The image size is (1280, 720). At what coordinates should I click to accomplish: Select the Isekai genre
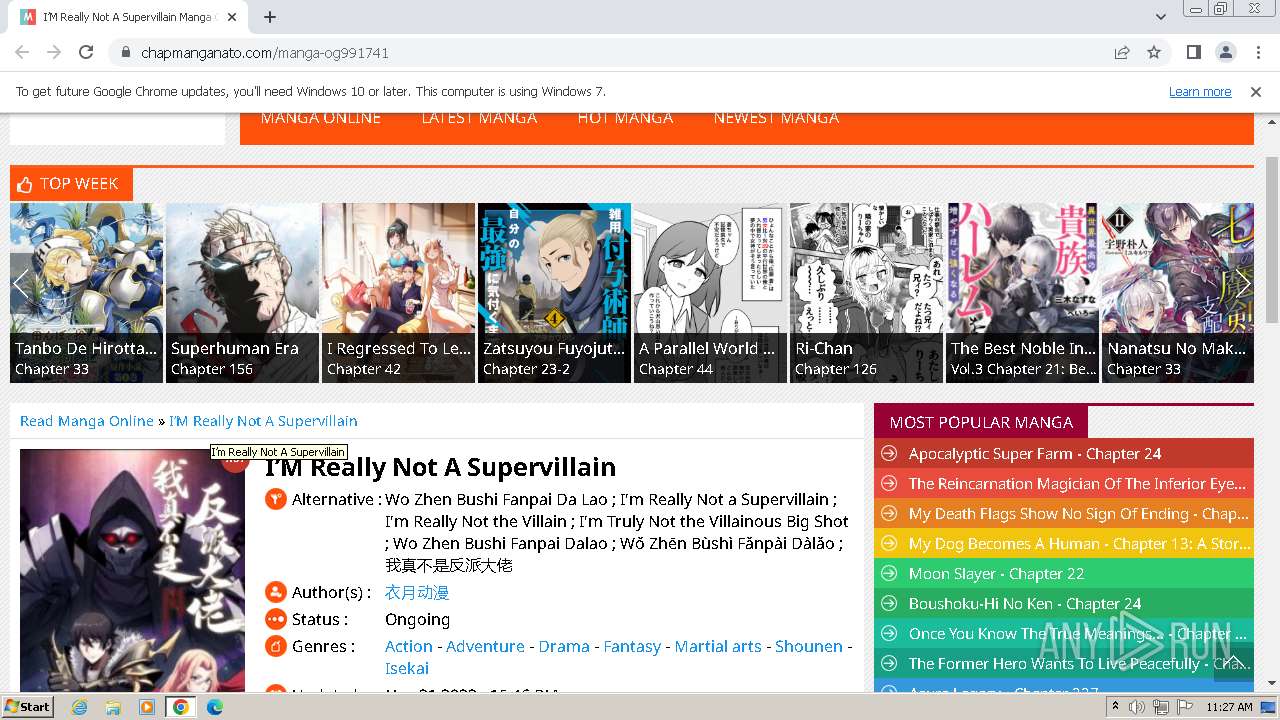coord(407,668)
